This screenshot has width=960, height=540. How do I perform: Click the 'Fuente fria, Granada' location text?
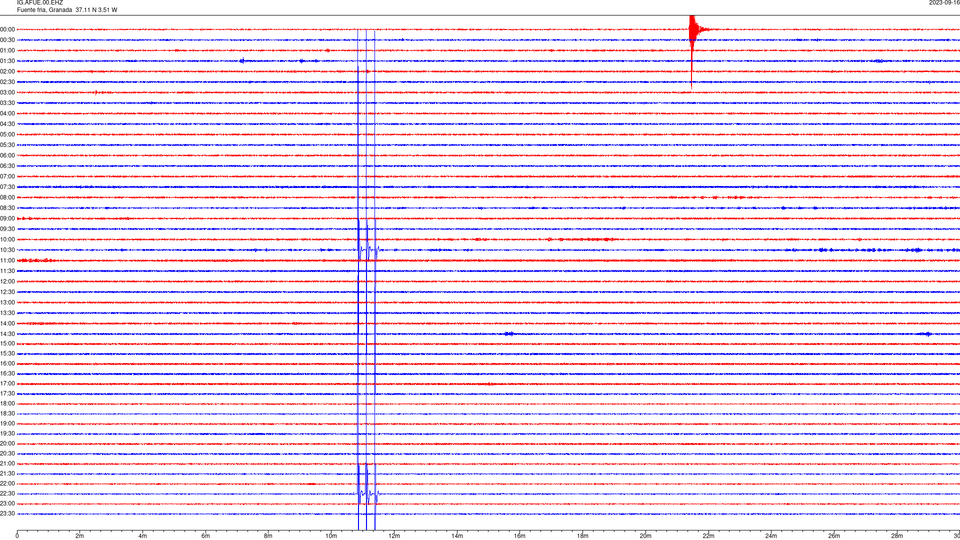pos(45,10)
